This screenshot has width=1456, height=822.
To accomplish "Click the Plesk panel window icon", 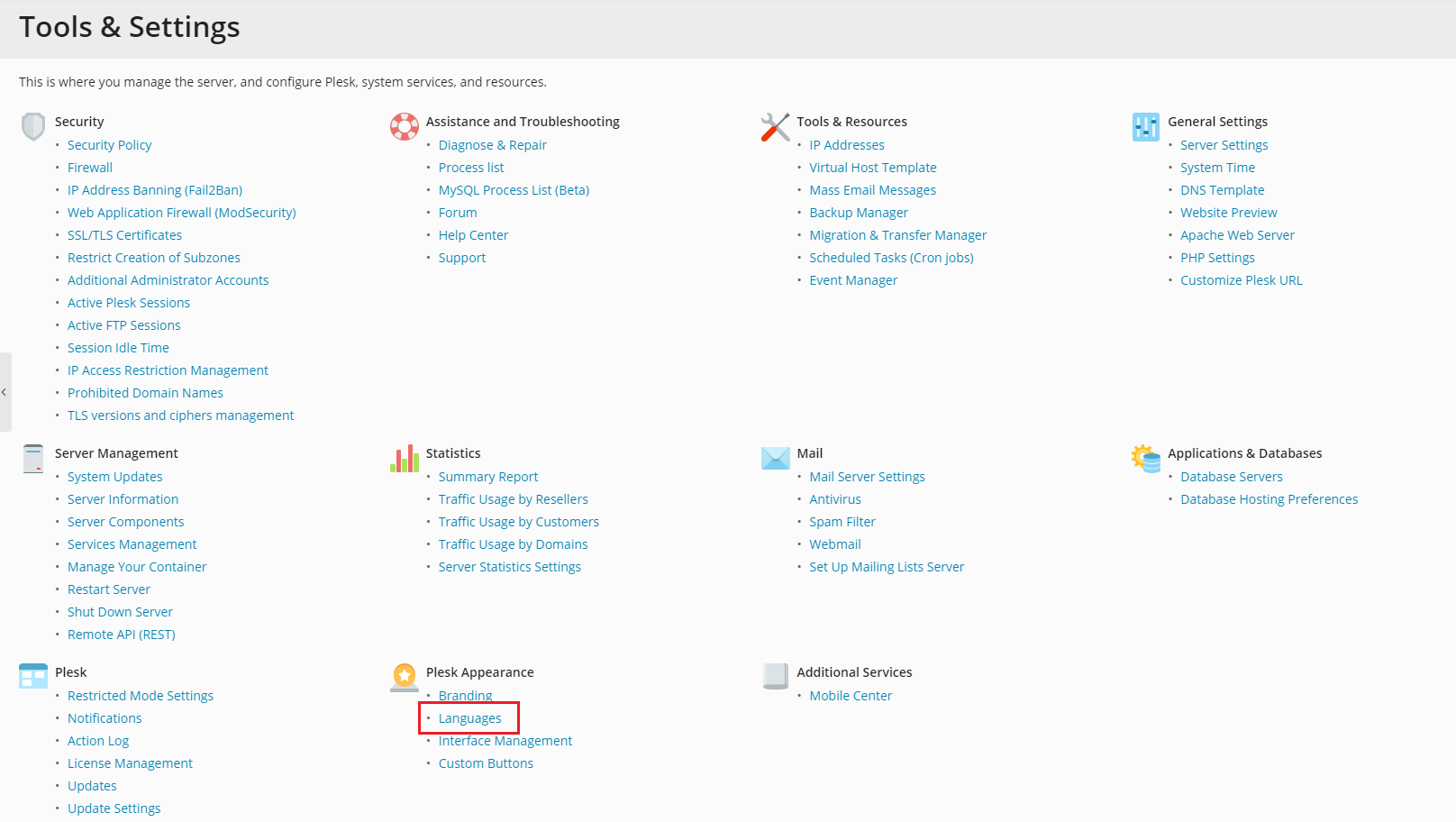I will click(x=33, y=676).
